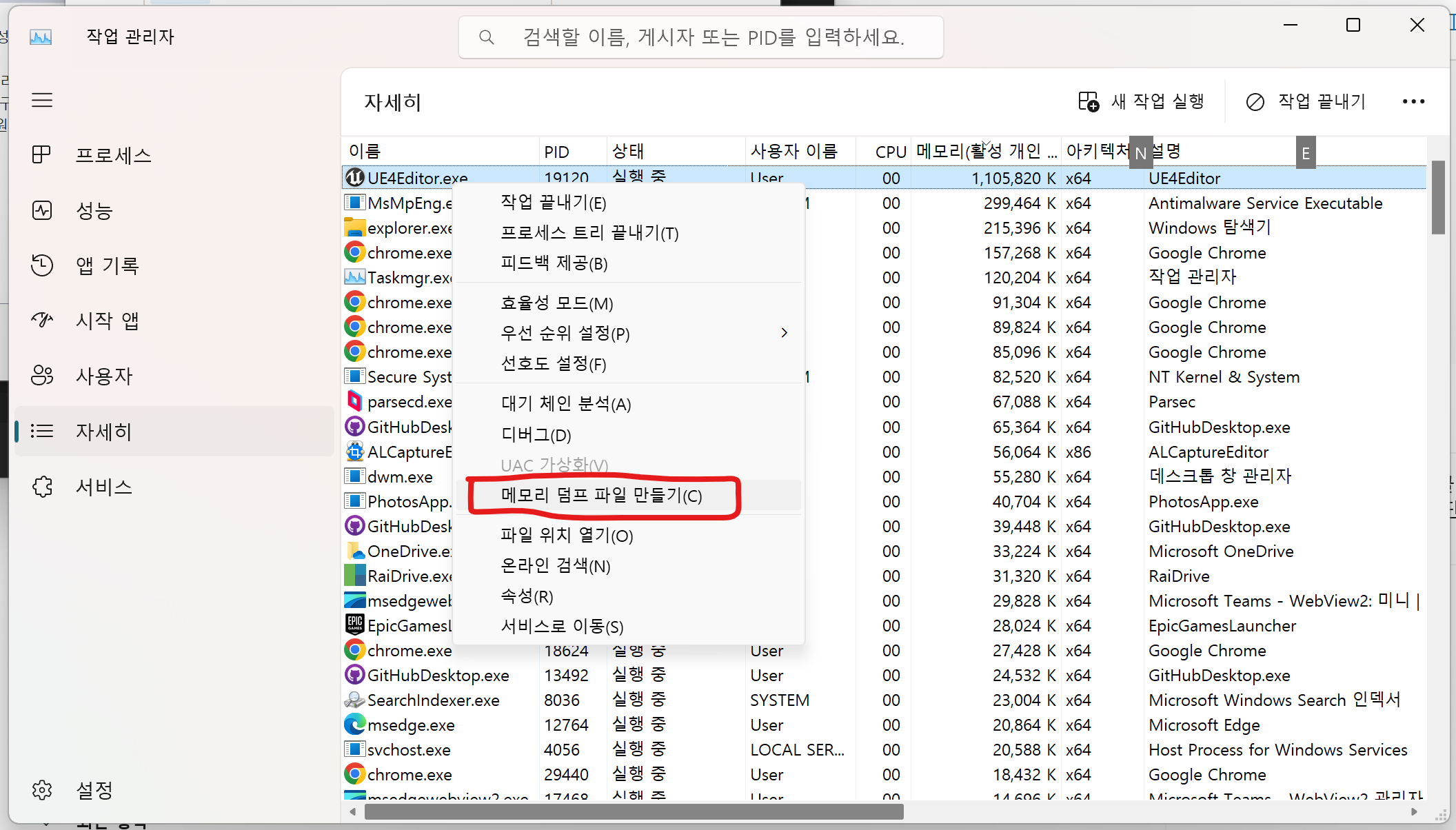The width and height of the screenshot is (1456, 830).
Task: Click the vertical scrollbar thumb
Action: pyautogui.click(x=1438, y=198)
